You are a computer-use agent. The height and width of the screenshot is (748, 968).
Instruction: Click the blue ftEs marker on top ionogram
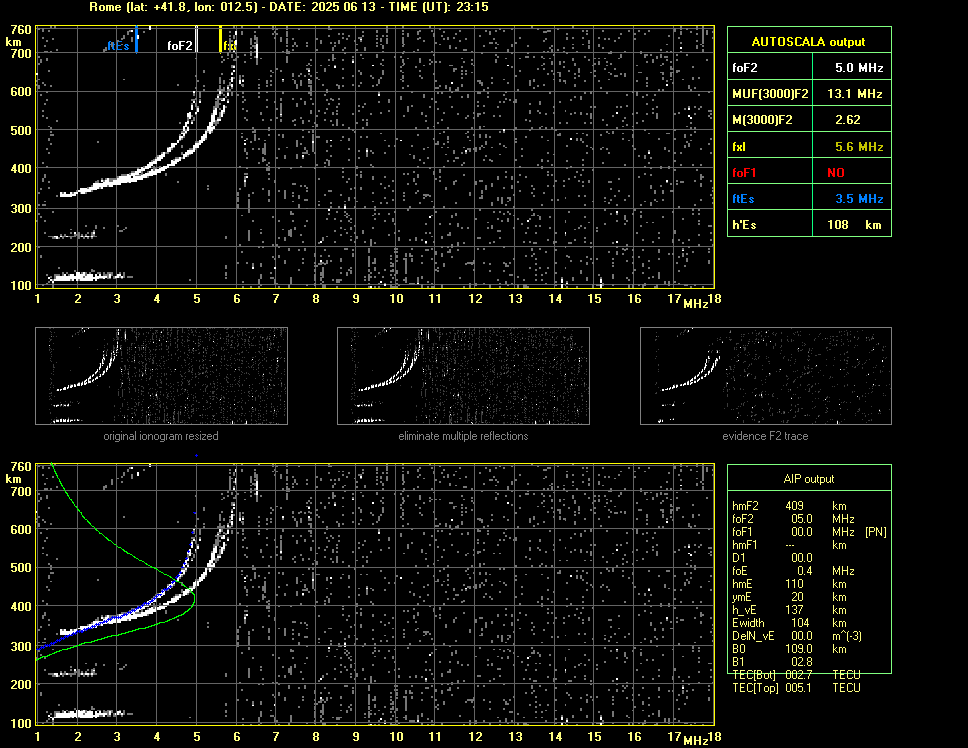click(136, 40)
